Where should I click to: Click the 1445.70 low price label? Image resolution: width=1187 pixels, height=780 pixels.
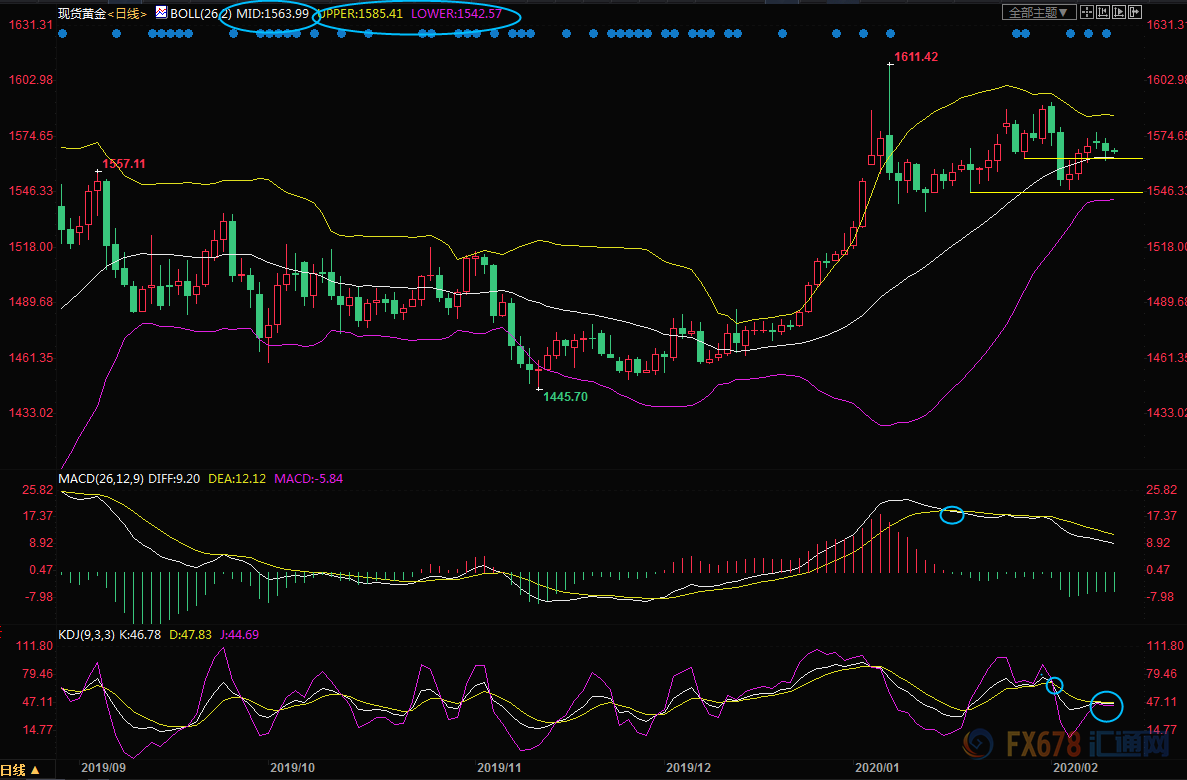pyautogui.click(x=565, y=397)
